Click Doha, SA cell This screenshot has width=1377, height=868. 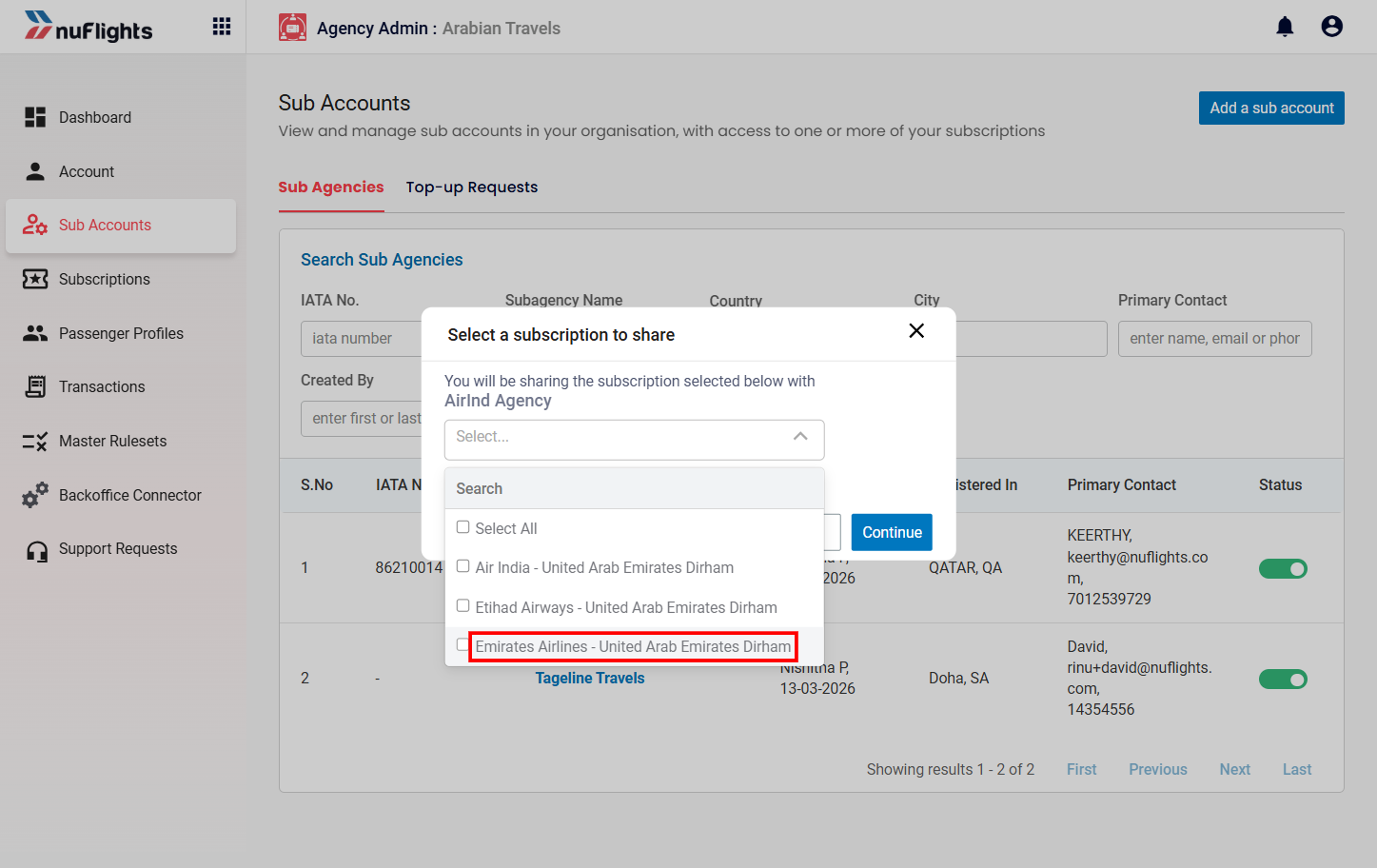(958, 678)
